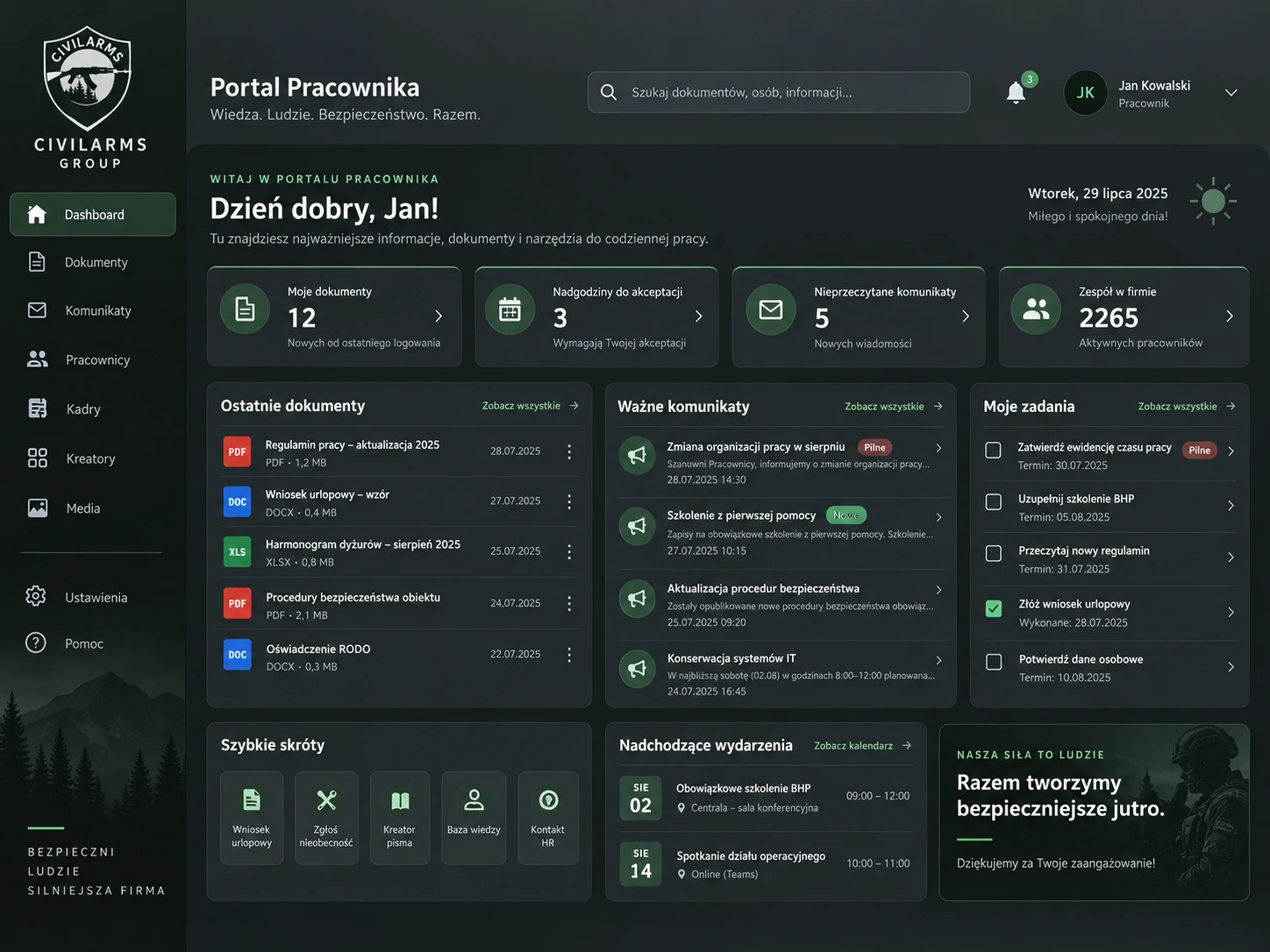Click the DOC icon of Oświadczenie RODO

237,654
